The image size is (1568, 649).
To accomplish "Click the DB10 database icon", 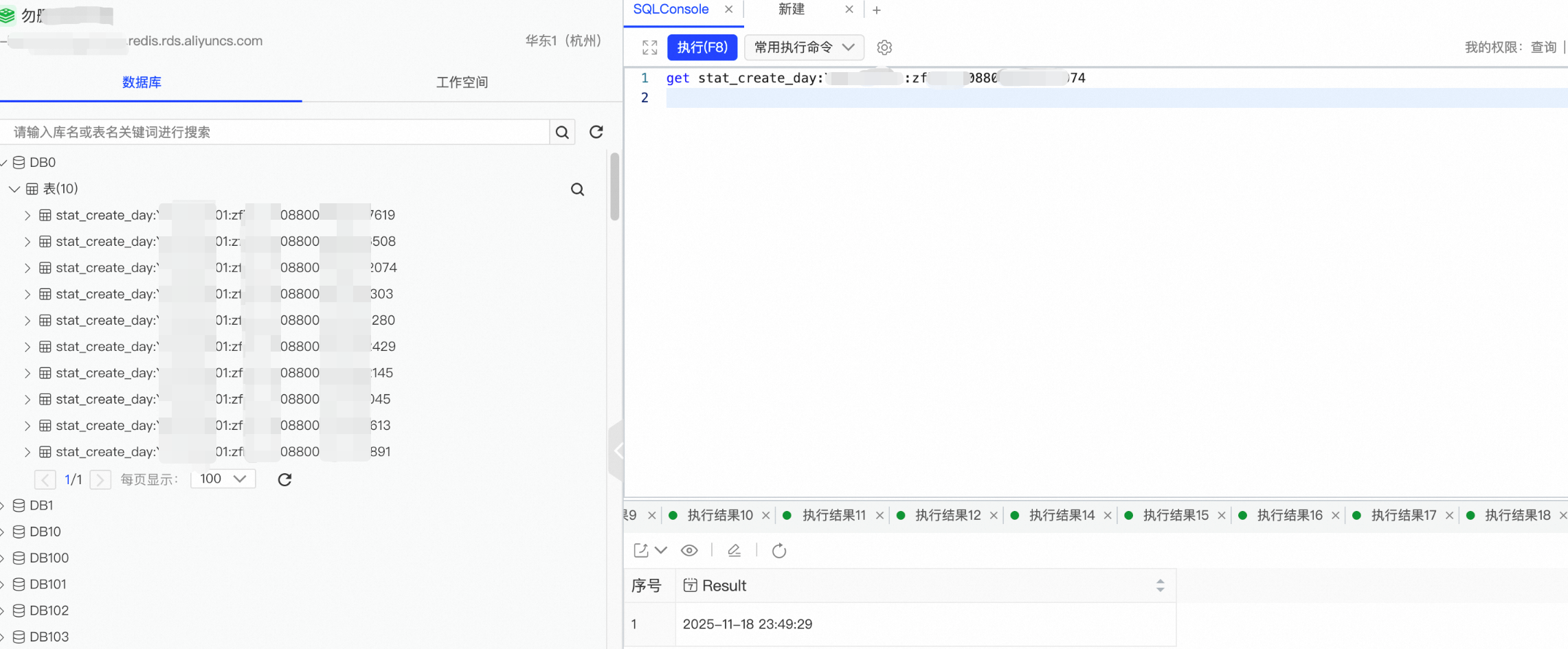I will (19, 532).
